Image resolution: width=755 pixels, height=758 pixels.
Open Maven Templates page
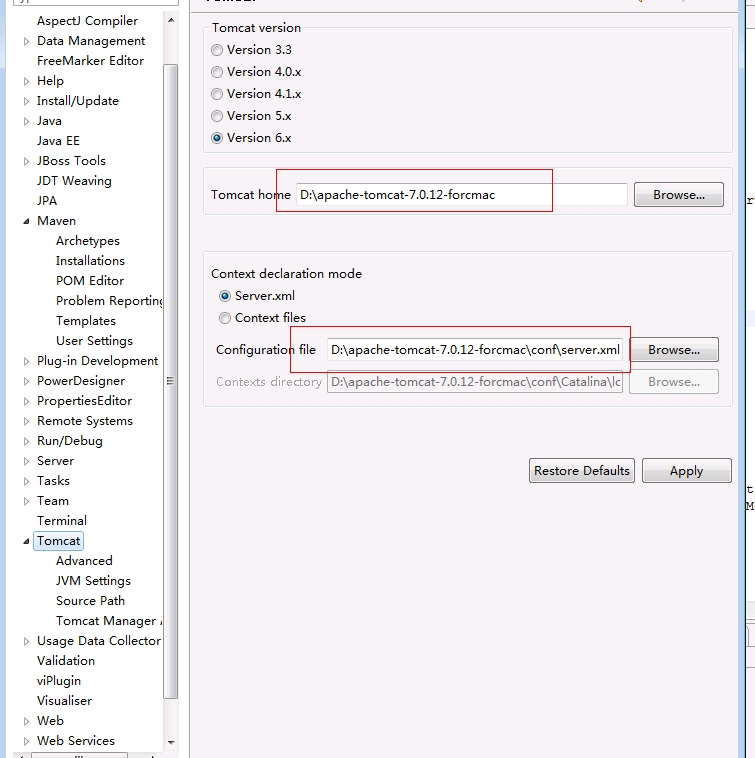pyautogui.click(x=86, y=321)
